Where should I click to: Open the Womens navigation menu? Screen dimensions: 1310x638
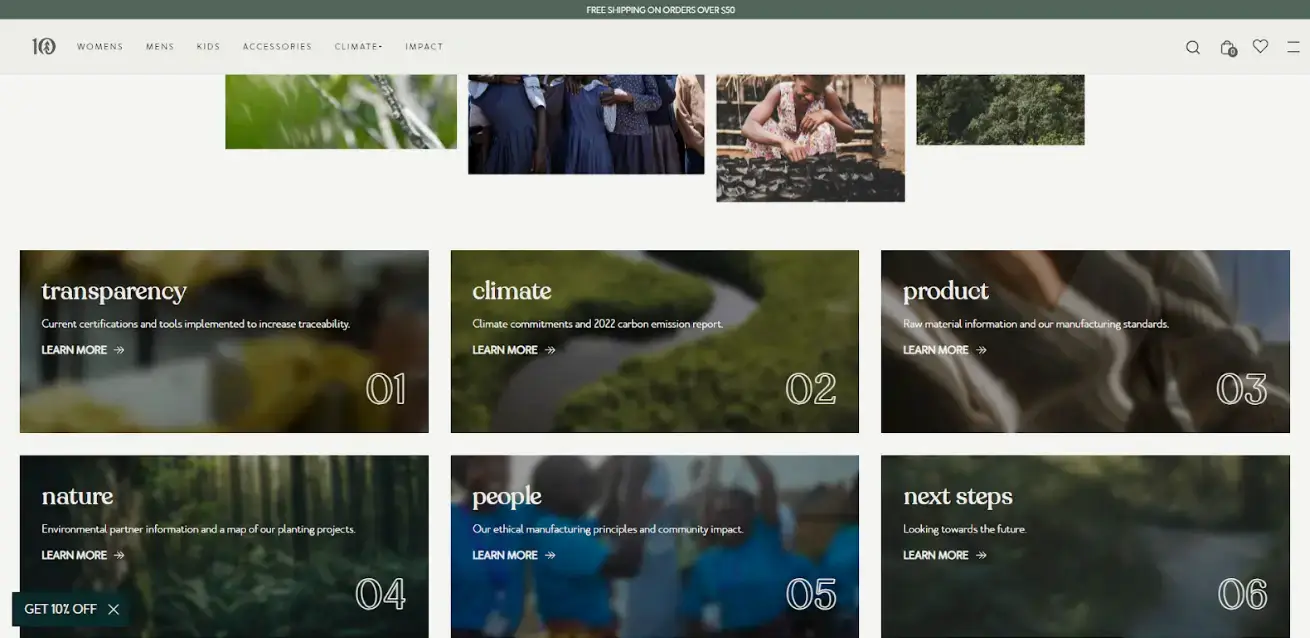tap(100, 47)
